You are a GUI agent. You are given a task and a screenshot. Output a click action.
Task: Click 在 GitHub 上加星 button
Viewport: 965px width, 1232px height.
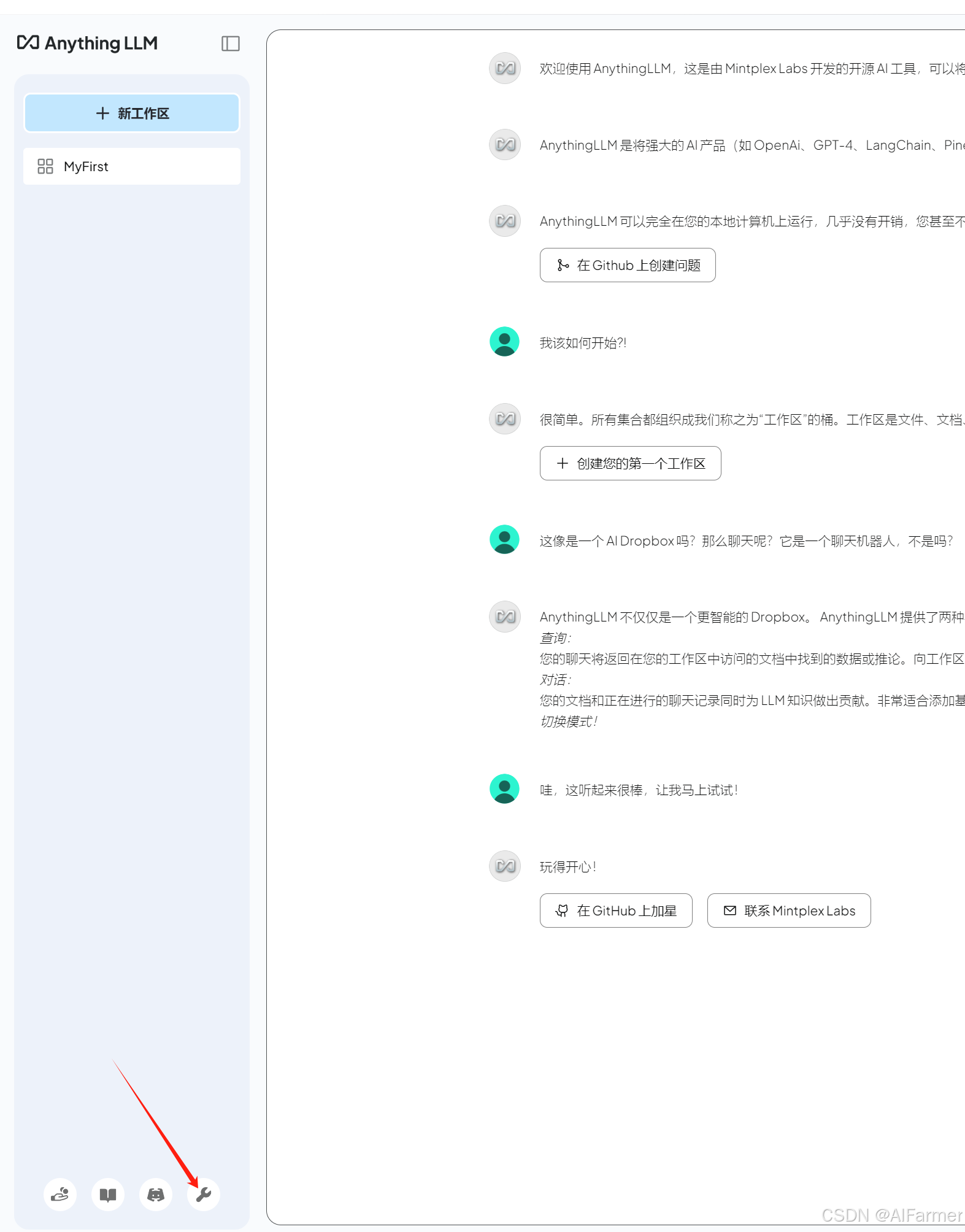[616, 911]
